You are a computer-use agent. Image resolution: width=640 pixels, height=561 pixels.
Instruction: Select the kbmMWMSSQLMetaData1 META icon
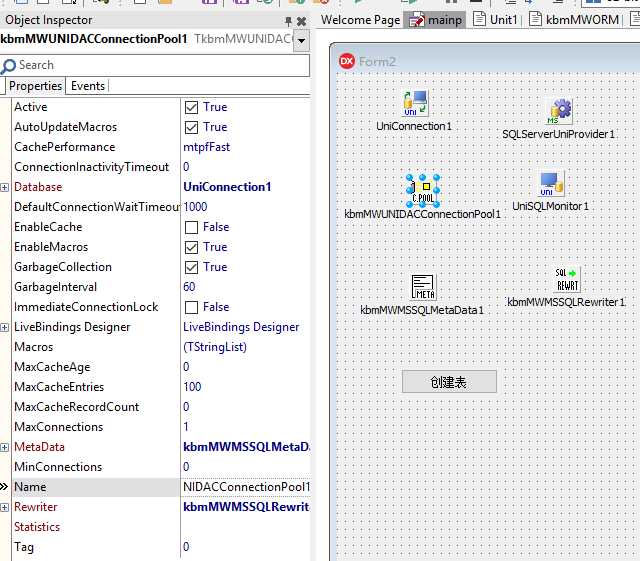[x=423, y=287]
